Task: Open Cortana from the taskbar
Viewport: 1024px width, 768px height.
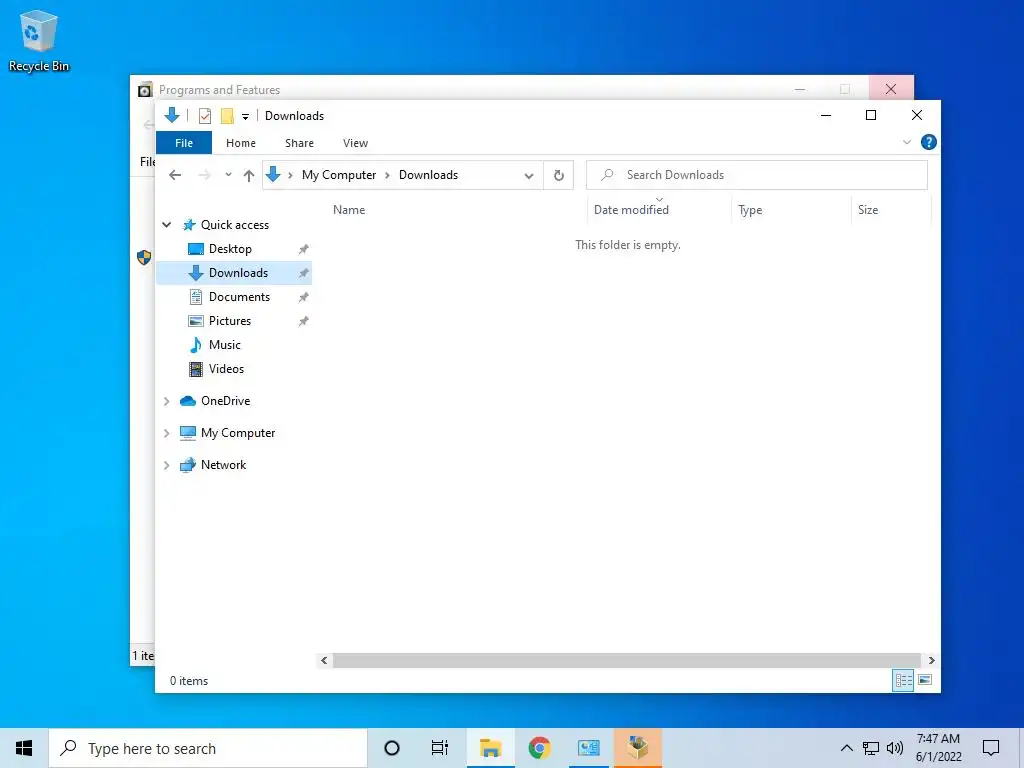Action: coord(392,748)
